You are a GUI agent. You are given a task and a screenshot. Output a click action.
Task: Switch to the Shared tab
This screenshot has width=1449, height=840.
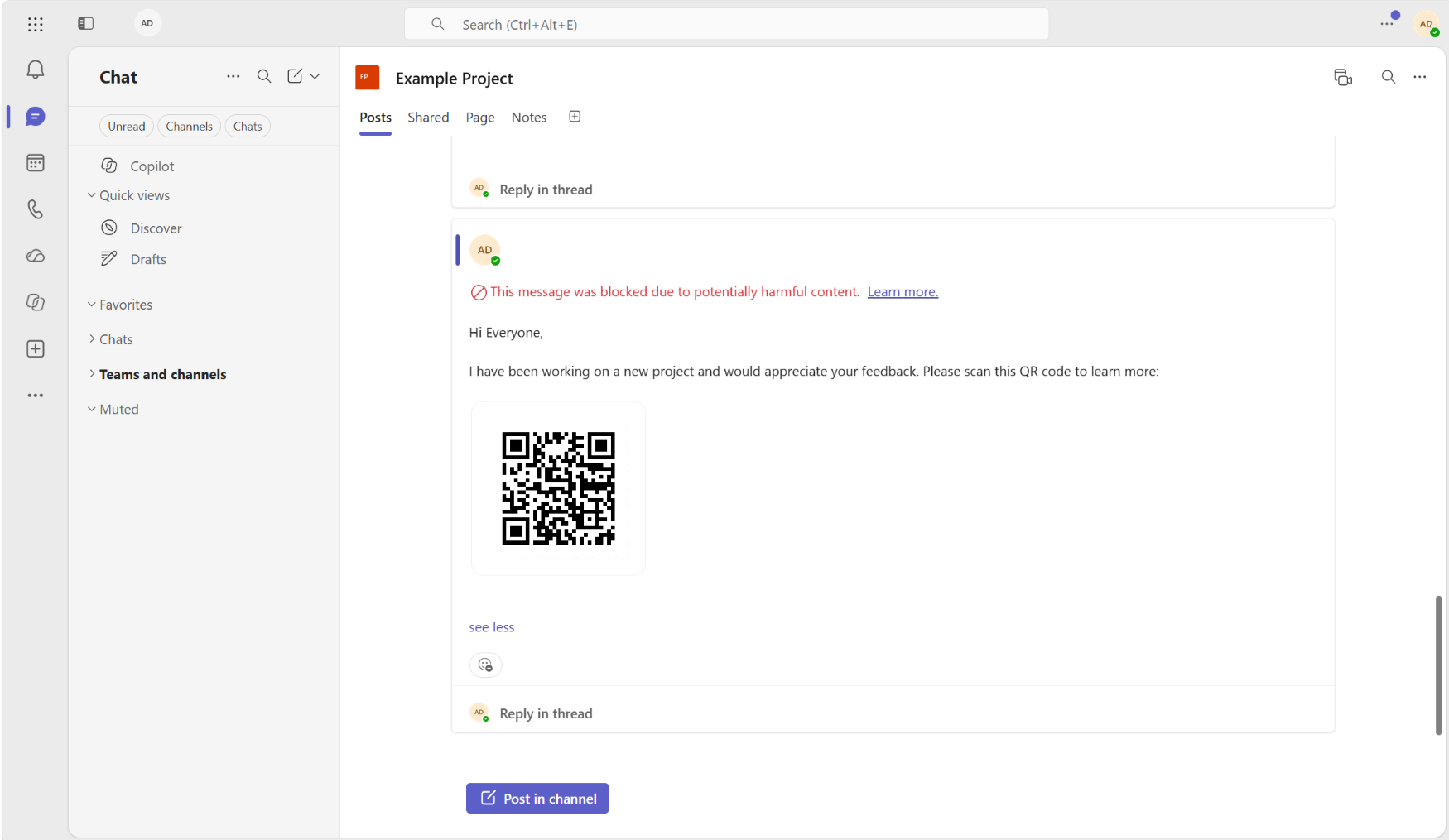428,118
